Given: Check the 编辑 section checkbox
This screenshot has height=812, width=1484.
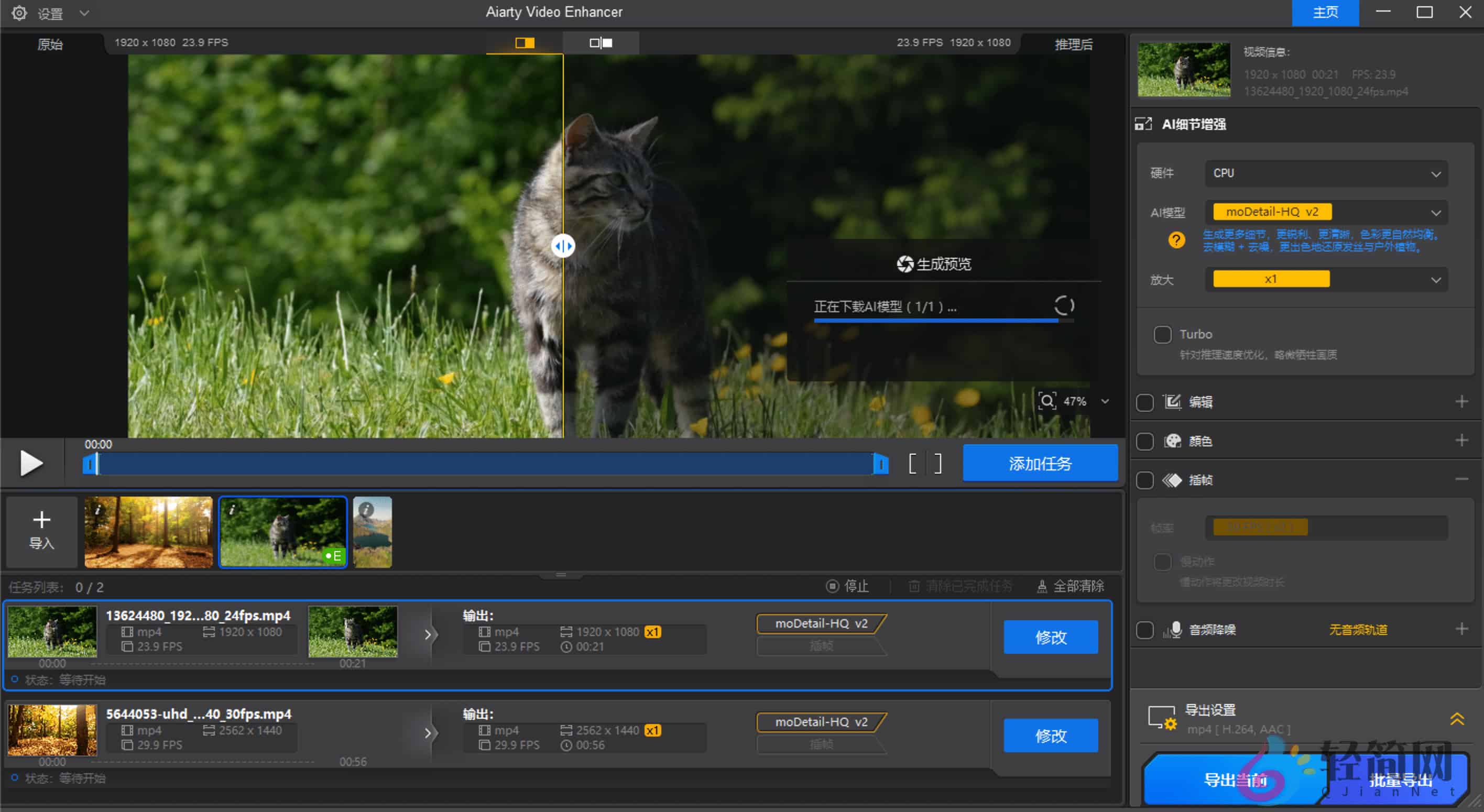Looking at the screenshot, I should tap(1144, 402).
